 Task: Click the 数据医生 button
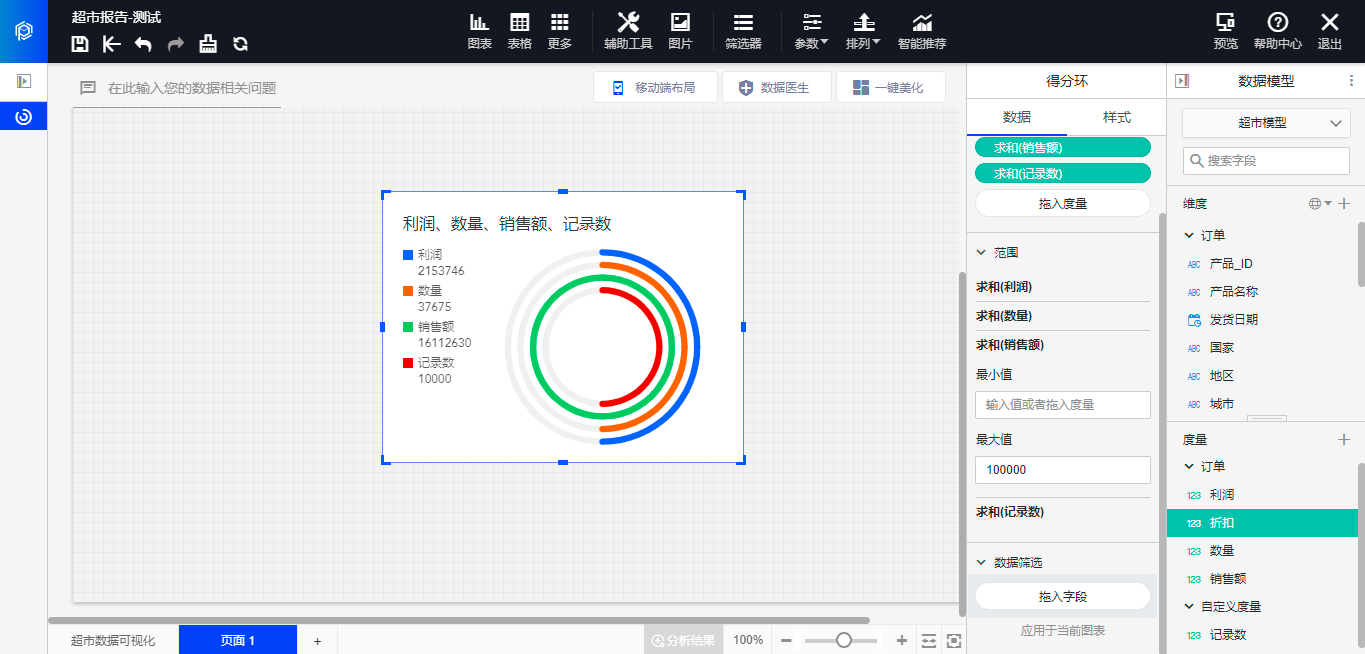pos(777,88)
